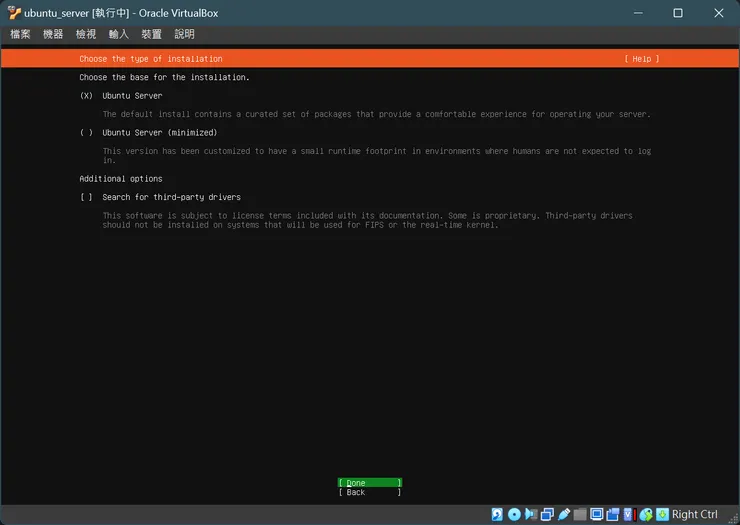Click the Back button

point(370,492)
